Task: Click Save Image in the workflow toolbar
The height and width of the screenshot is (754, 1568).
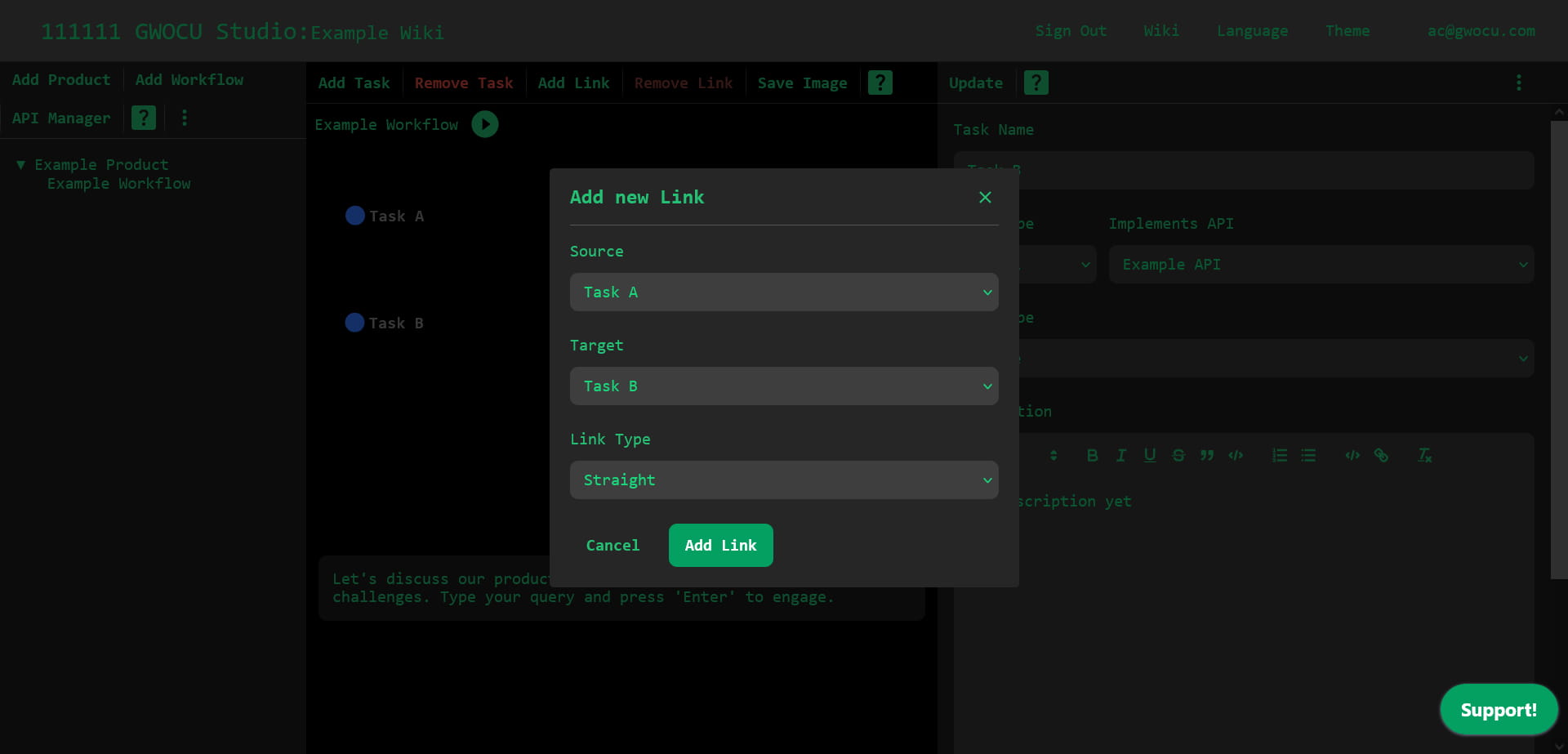Action: [x=802, y=83]
